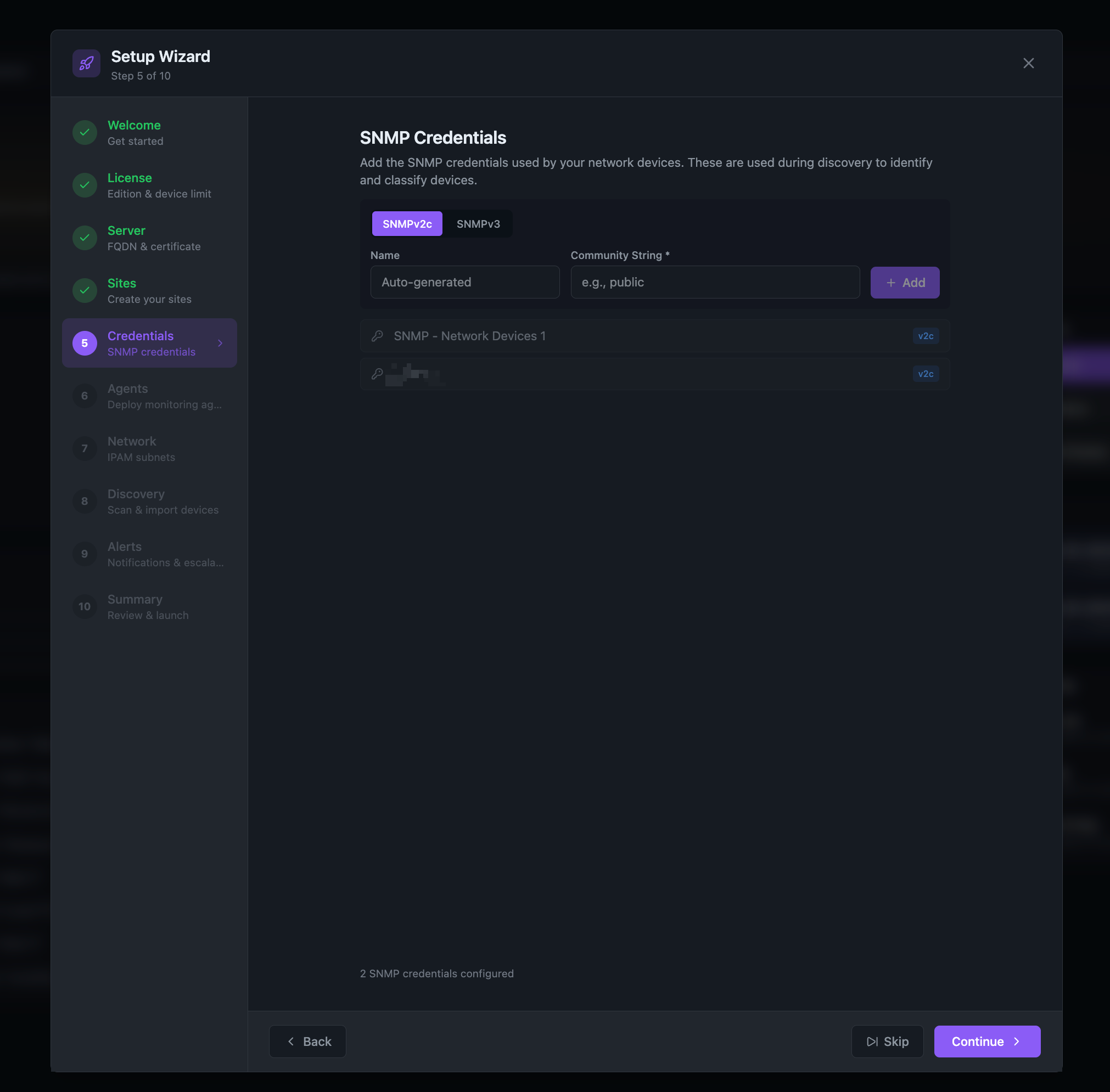1110x1092 pixels.
Task: Select the key icon beside SNMP - Network Devices 1
Action: tap(378, 335)
